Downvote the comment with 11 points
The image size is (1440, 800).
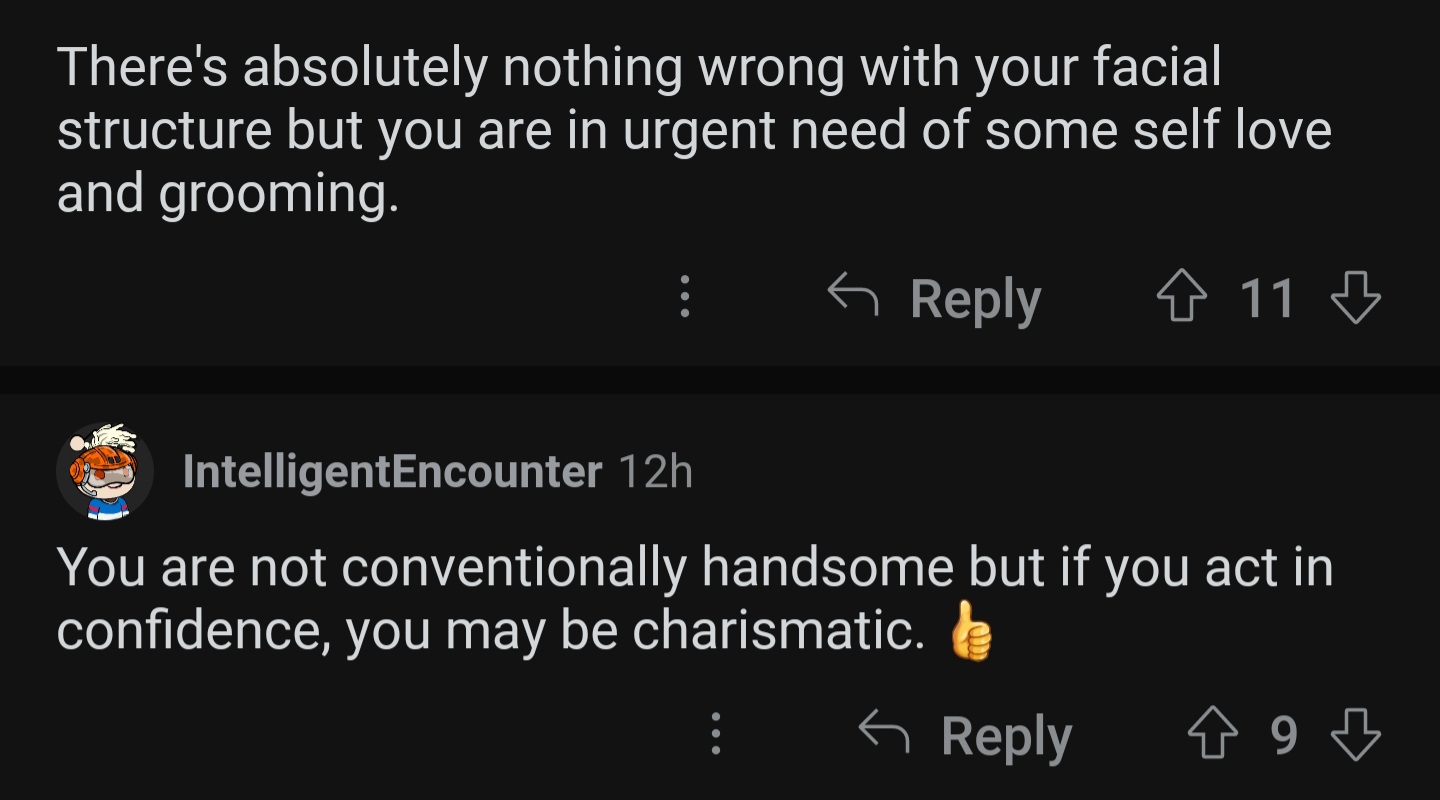[1356, 298]
